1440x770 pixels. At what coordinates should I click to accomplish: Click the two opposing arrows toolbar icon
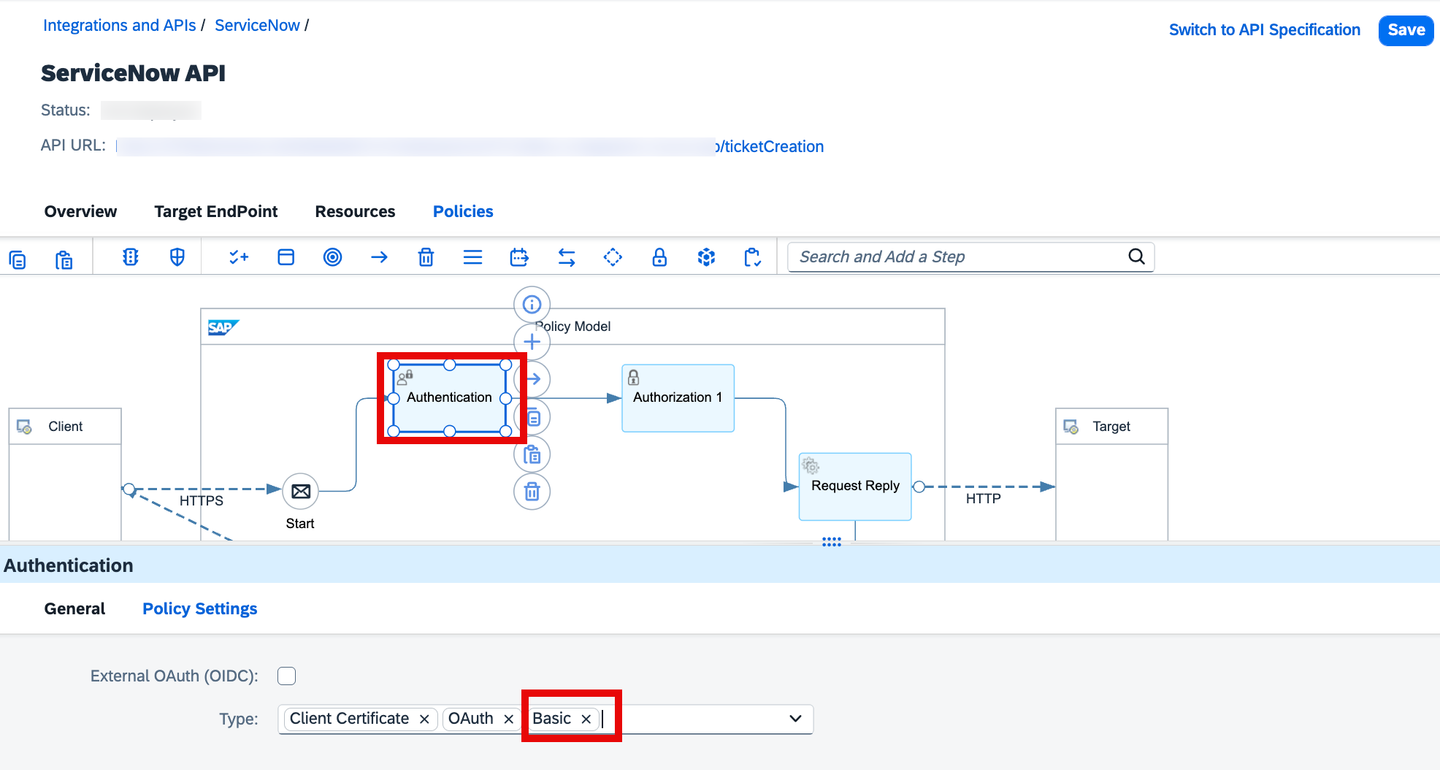click(x=566, y=257)
